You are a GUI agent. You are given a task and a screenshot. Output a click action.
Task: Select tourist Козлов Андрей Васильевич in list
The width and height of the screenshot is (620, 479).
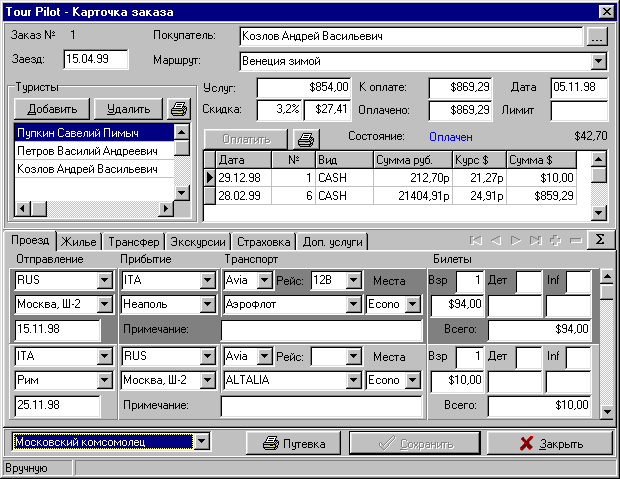coord(94,169)
